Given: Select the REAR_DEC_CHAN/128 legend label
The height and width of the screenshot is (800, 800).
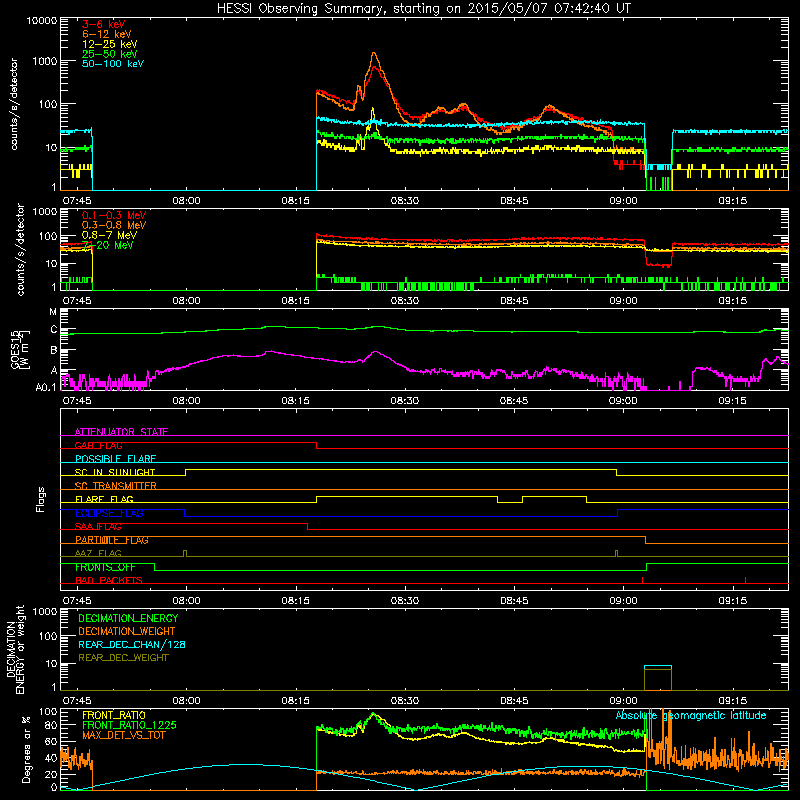Looking at the screenshot, I should coord(132,644).
